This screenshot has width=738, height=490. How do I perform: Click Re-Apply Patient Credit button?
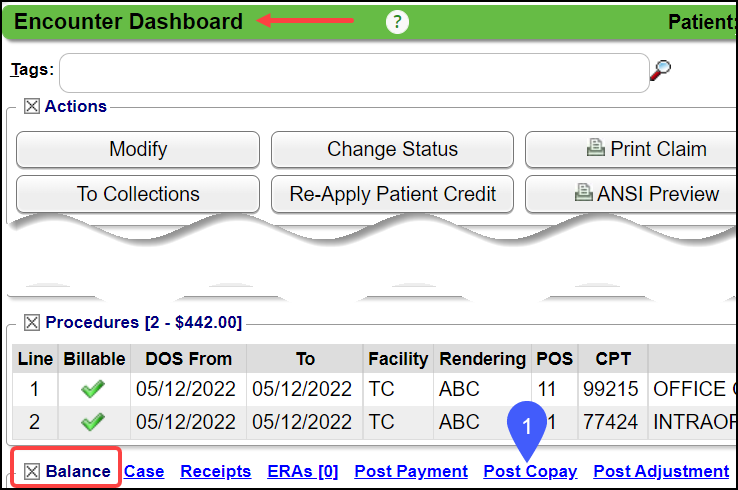[392, 194]
